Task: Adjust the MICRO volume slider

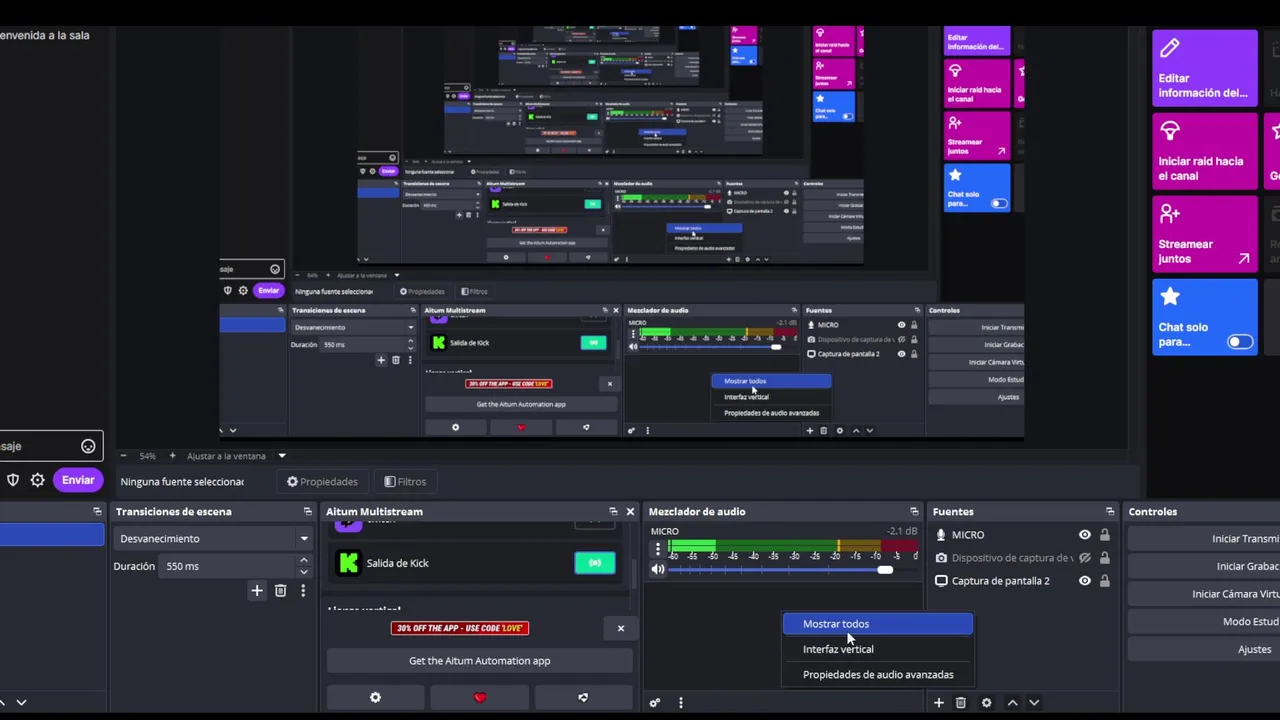Action: (x=885, y=570)
